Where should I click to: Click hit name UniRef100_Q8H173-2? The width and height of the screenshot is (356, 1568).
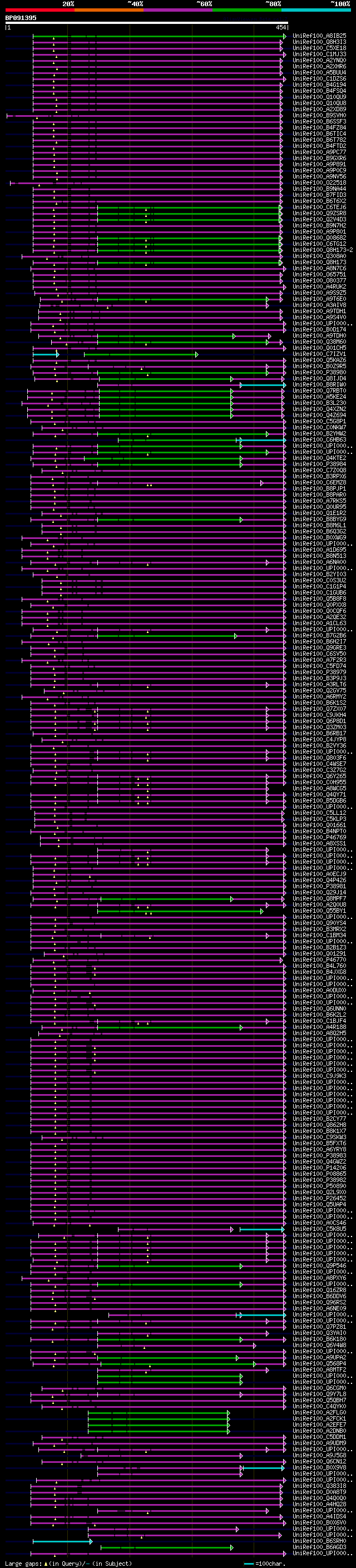tap(323, 250)
